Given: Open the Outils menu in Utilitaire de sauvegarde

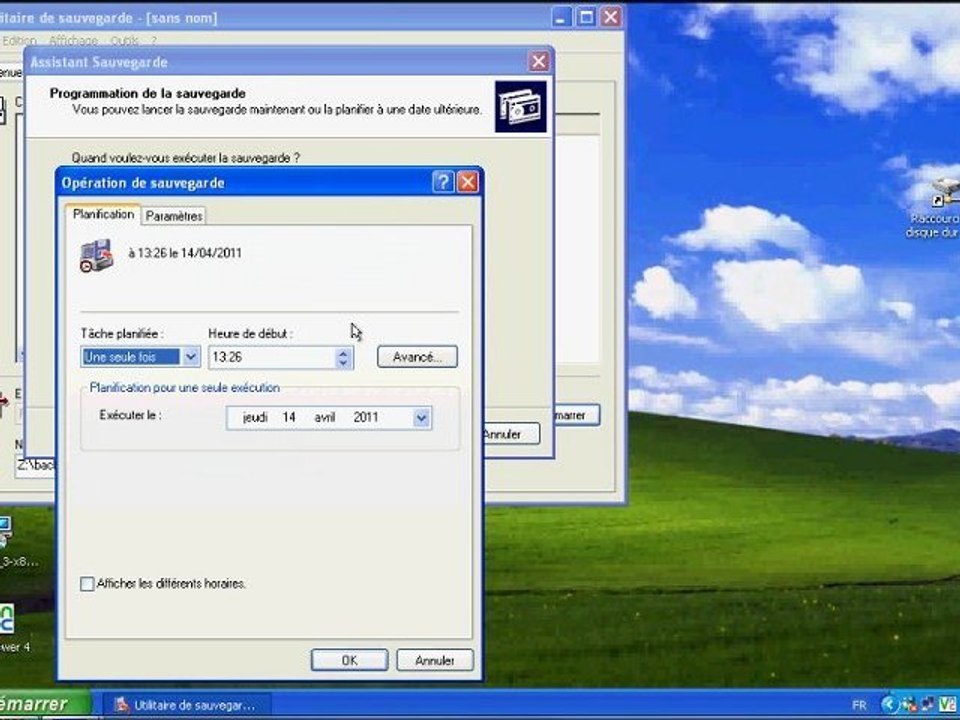Looking at the screenshot, I should [x=124, y=40].
